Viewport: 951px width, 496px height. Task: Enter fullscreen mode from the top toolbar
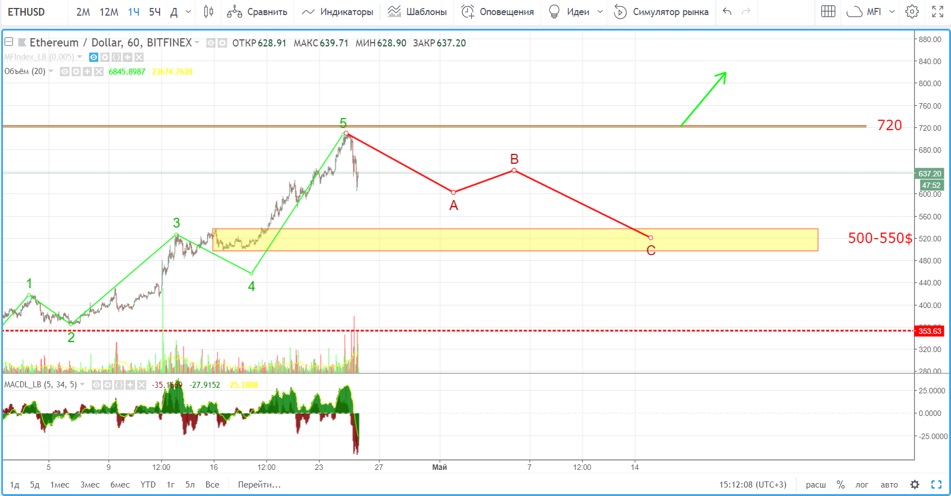point(937,12)
